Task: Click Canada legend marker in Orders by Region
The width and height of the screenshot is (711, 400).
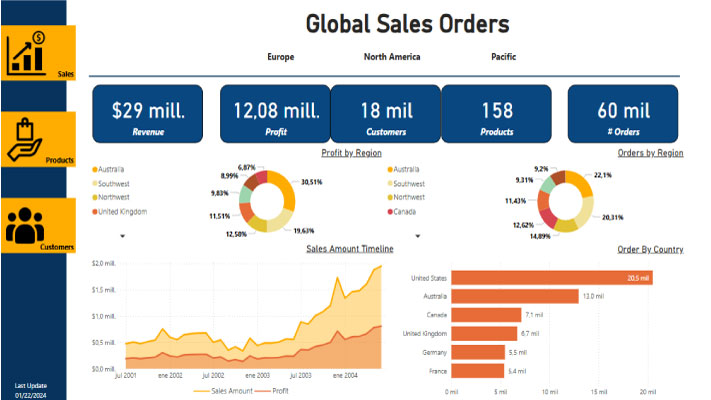Action: point(388,212)
